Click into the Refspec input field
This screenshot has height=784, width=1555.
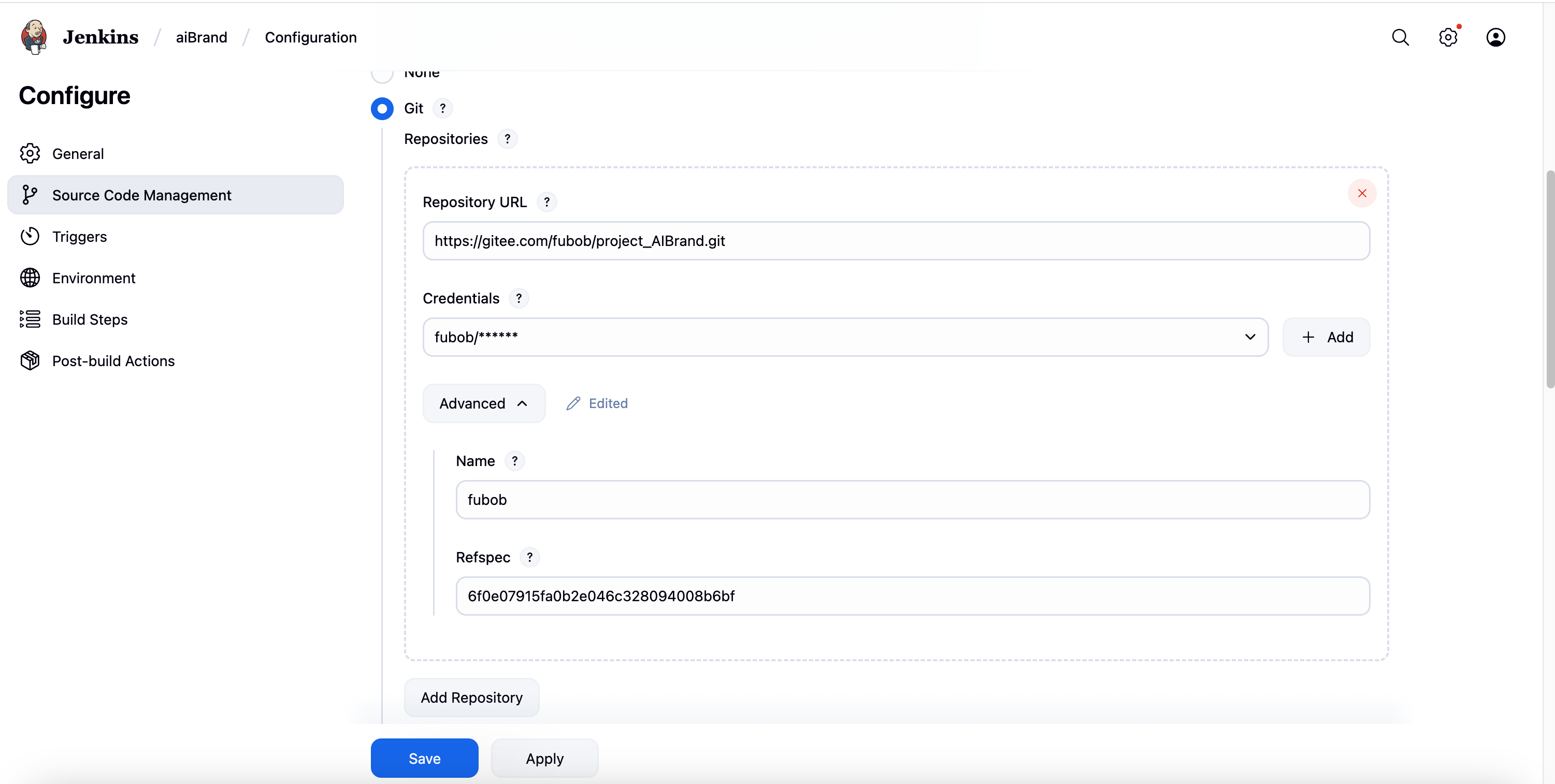(912, 596)
